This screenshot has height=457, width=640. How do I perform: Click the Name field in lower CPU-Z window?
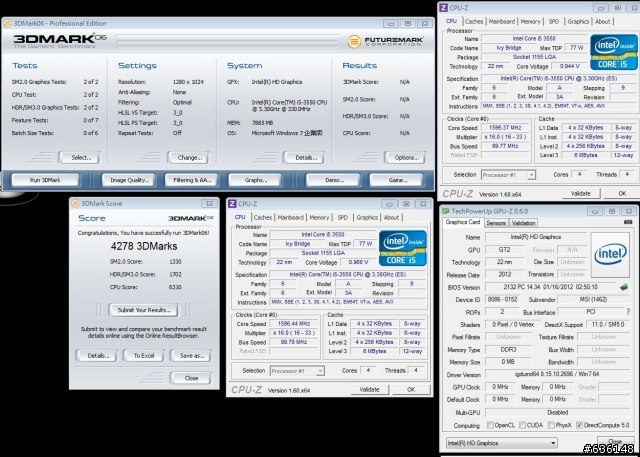[323, 234]
